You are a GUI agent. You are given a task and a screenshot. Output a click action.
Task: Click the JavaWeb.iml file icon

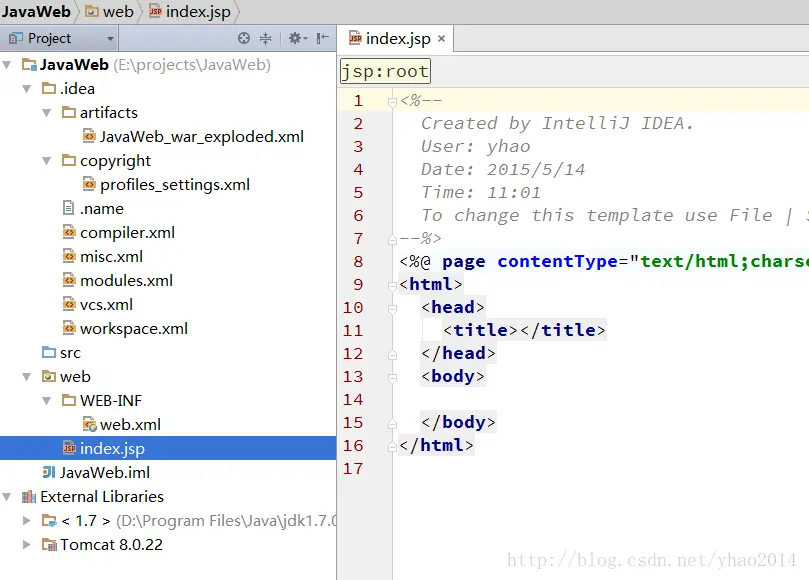tap(49, 472)
